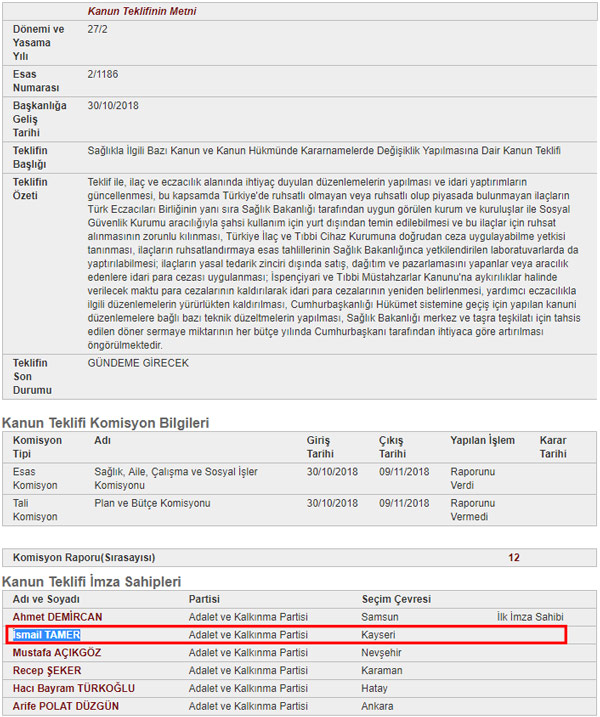Click the Kanun Teklifi Komisyon Bilgileri heading
The width and height of the screenshot is (600, 717).
coord(105,423)
